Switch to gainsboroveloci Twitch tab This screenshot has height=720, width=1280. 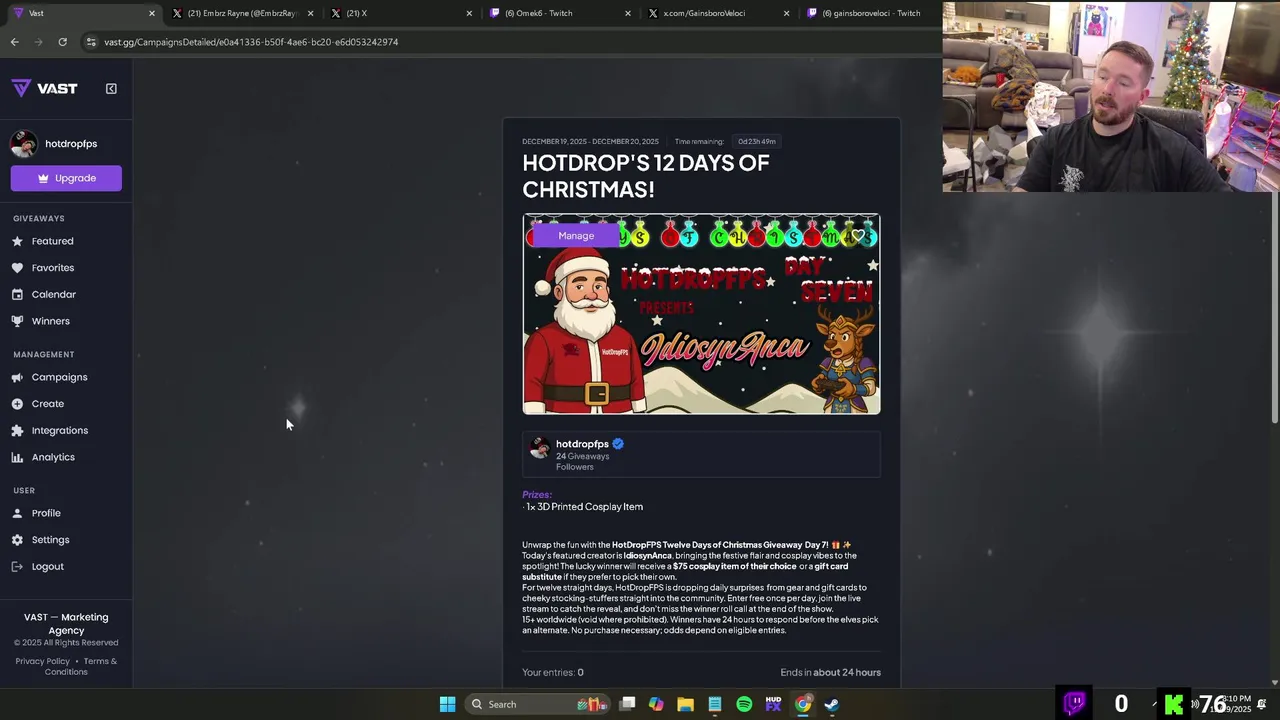(x=870, y=13)
